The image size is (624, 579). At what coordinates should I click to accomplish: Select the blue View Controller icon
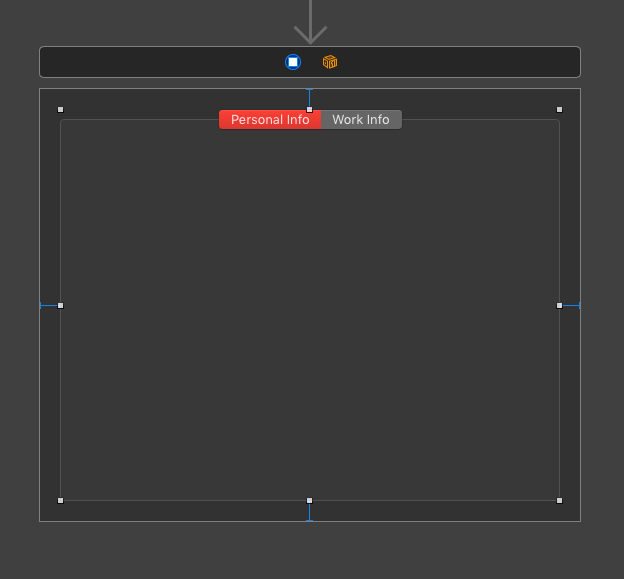click(x=293, y=62)
